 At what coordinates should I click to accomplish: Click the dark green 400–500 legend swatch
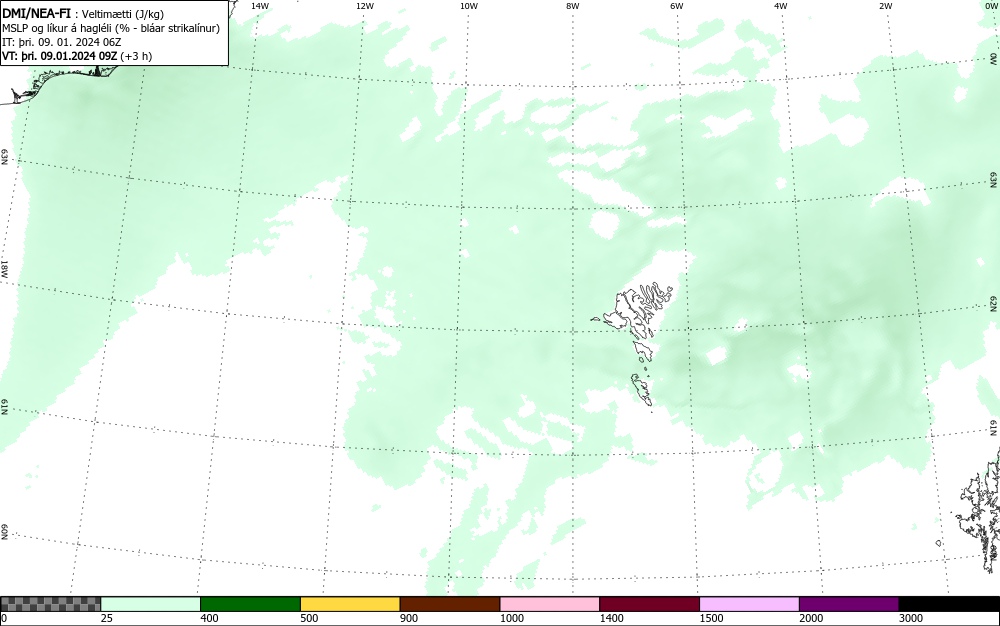pos(250,604)
